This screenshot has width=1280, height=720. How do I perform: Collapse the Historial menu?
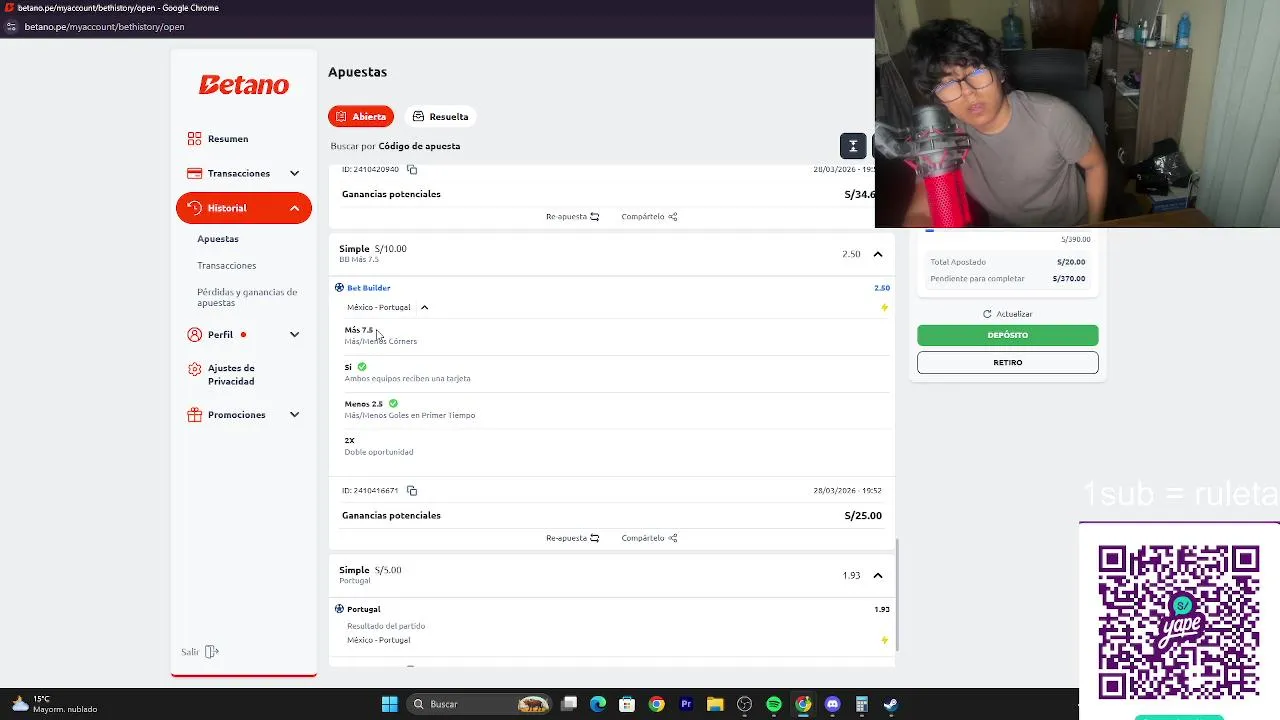(244, 208)
